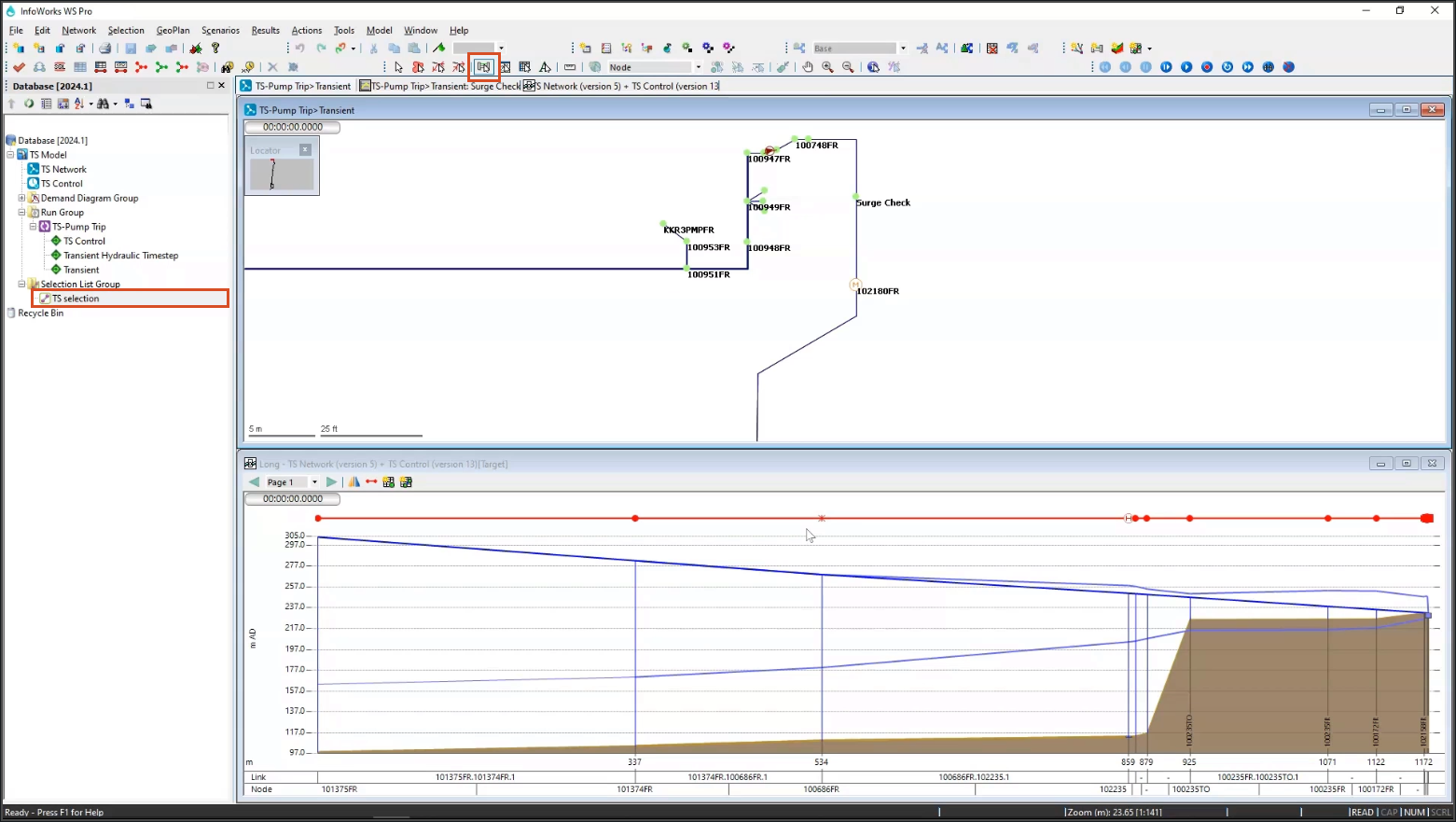Click the Zoom status bar entry

(x=1115, y=813)
